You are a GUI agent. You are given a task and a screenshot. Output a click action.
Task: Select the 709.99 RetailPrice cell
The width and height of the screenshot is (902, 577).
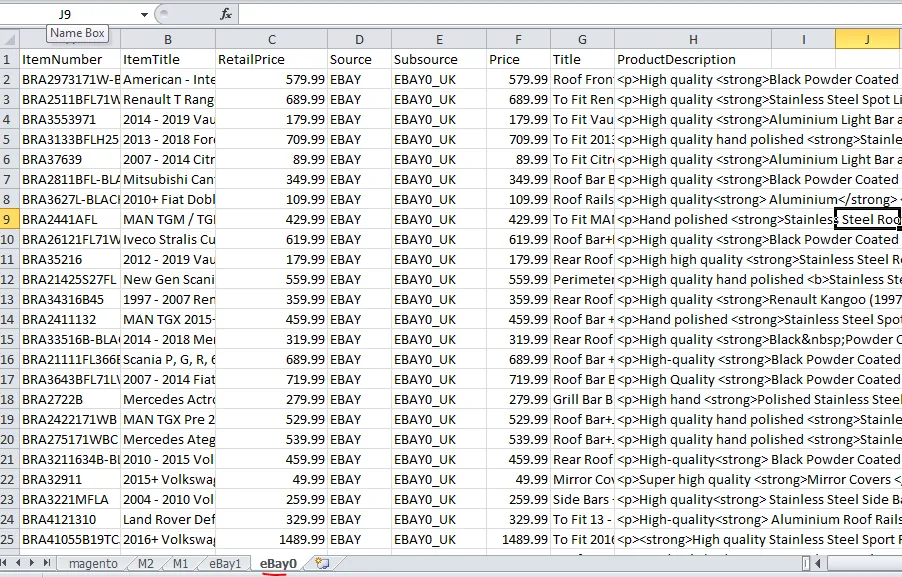point(272,139)
